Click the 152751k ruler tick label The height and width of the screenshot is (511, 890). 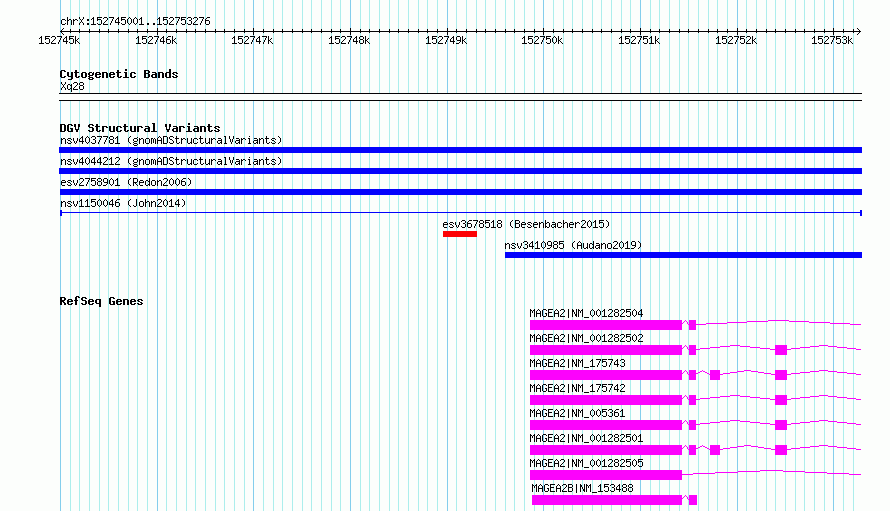pos(639,40)
